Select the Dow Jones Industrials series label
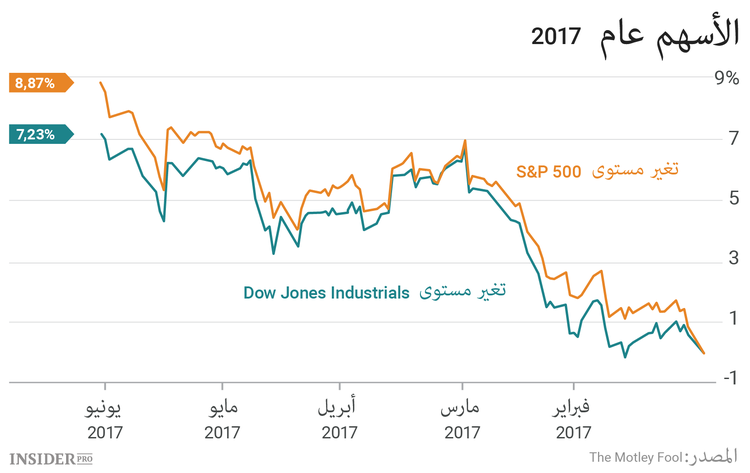Image resolution: width=750 pixels, height=473 pixels. [x=327, y=293]
